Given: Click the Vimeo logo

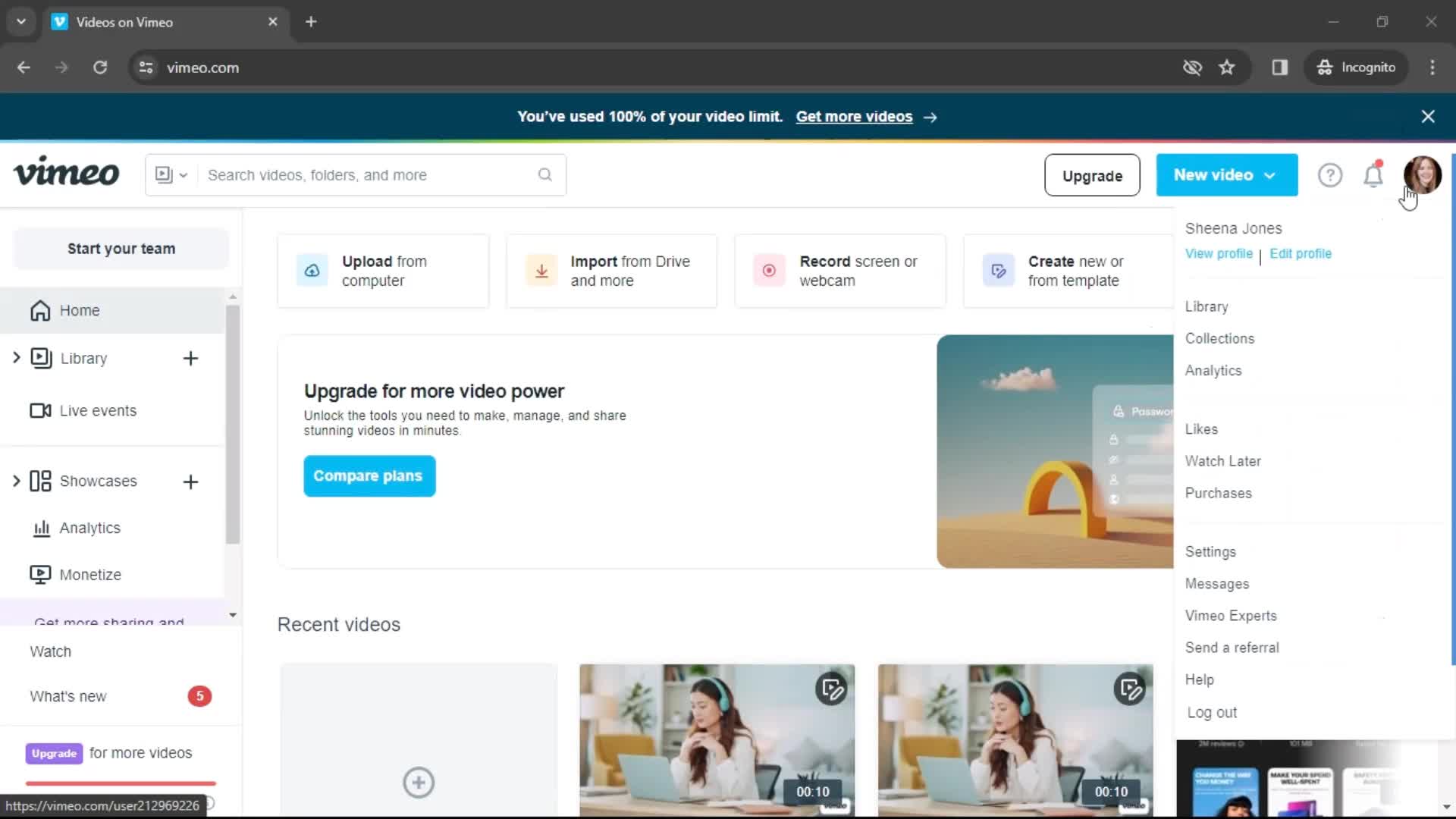Looking at the screenshot, I should [67, 174].
